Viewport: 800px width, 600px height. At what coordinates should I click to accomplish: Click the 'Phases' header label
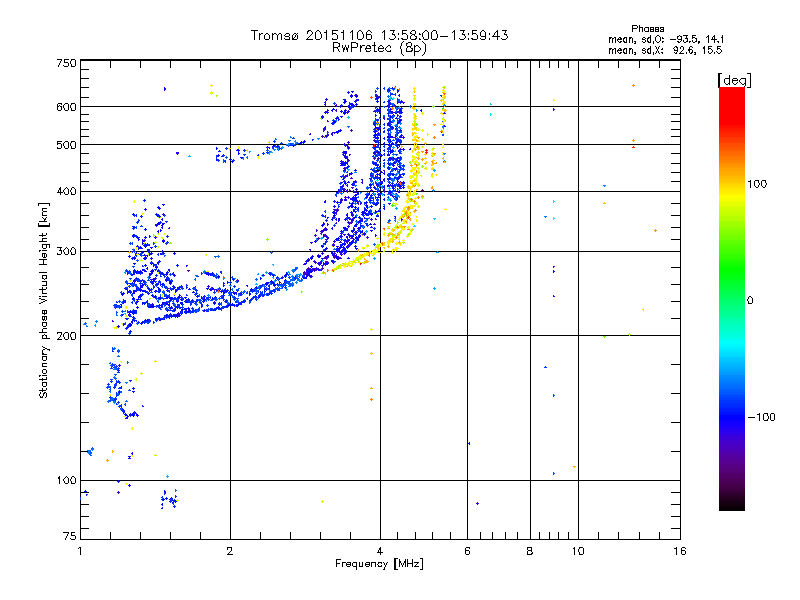click(647, 29)
